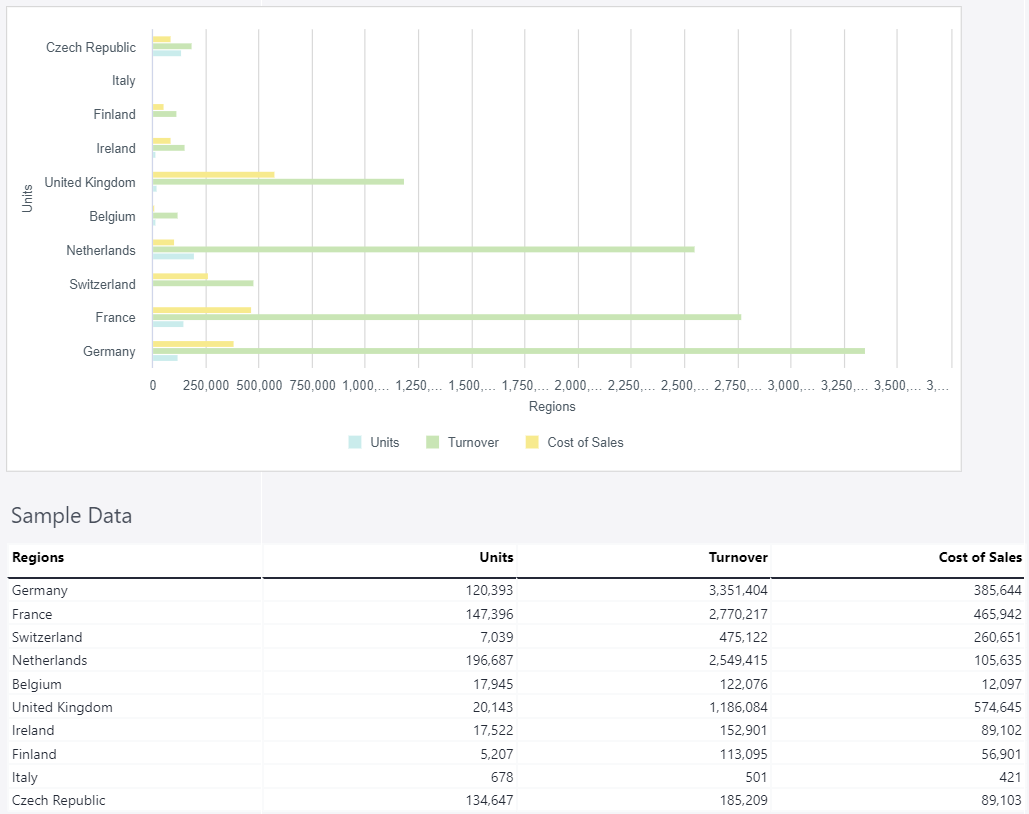Sort table by the Units column header

496,558
